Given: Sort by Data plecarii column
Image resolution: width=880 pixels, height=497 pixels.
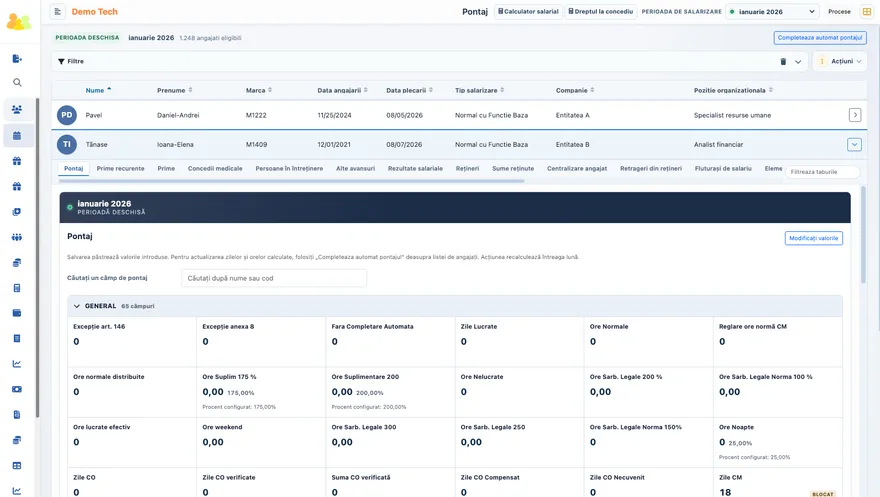Looking at the screenshot, I should (x=431, y=90).
